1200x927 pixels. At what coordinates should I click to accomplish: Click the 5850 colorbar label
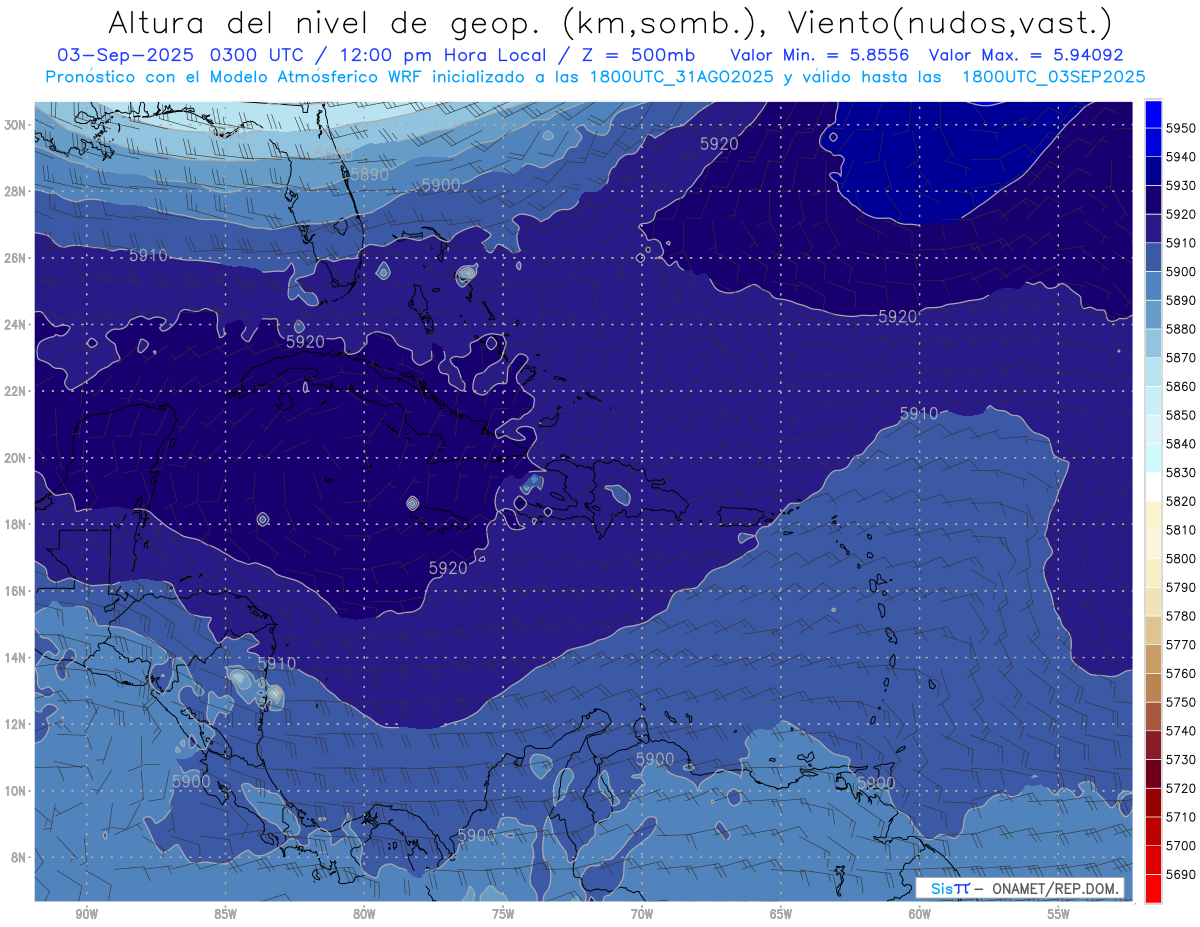point(1181,415)
